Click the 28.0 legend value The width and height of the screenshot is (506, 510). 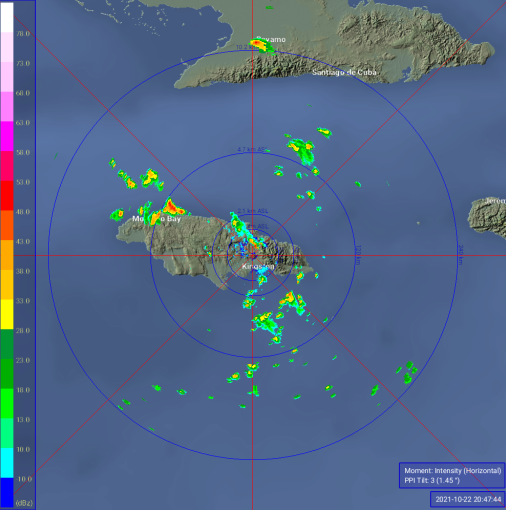pyautogui.click(x=23, y=330)
